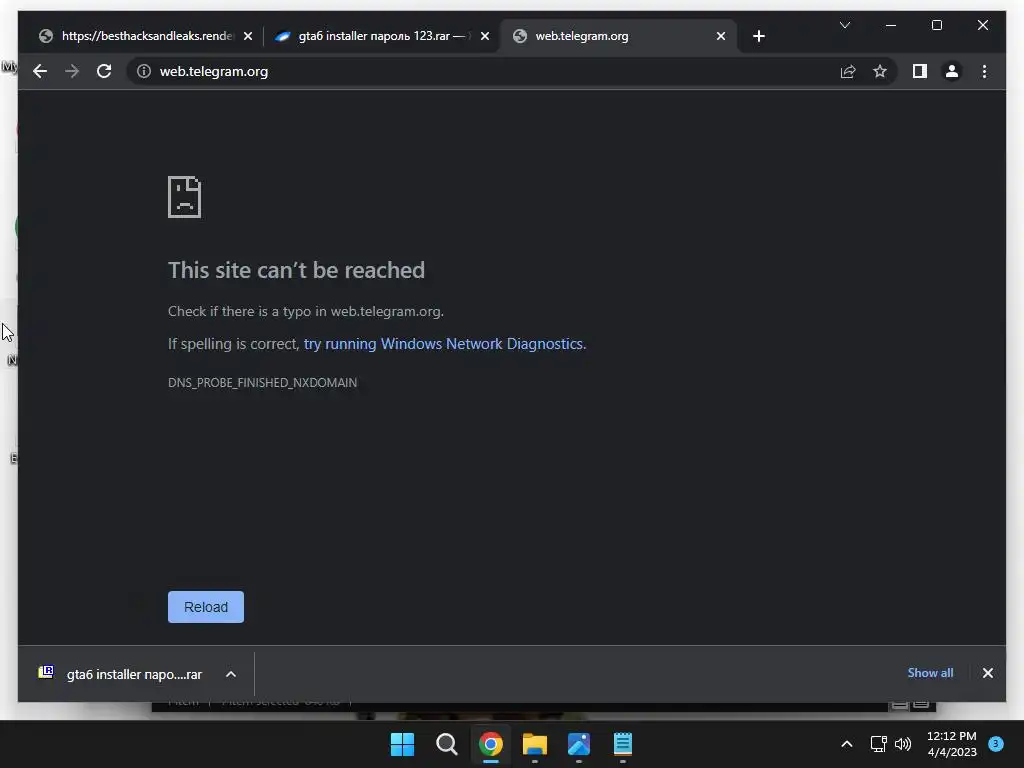Click the blue Reload button
This screenshot has width=1024, height=768.
pyautogui.click(x=206, y=607)
